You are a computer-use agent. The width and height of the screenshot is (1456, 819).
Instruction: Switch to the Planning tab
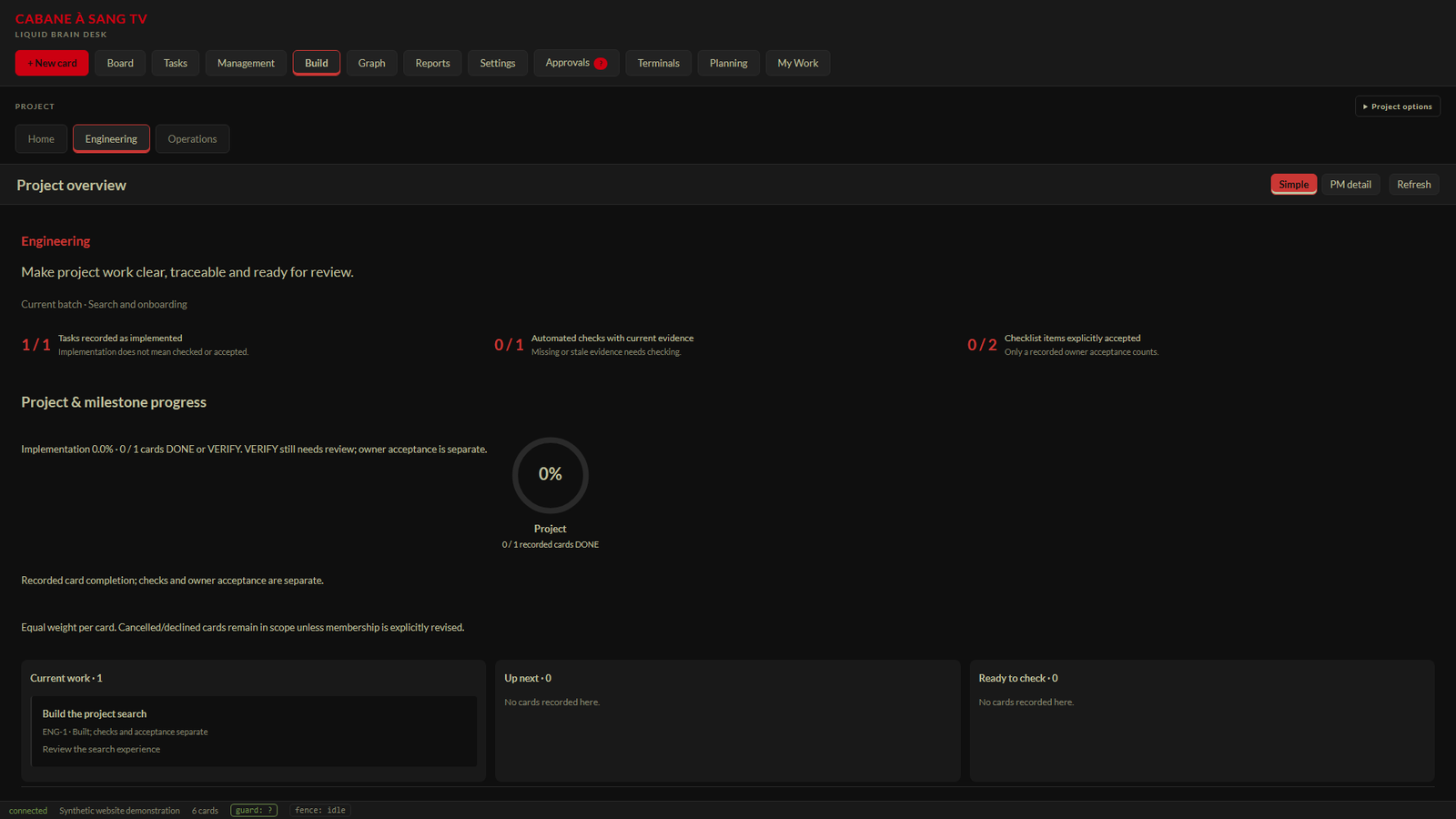tap(728, 63)
